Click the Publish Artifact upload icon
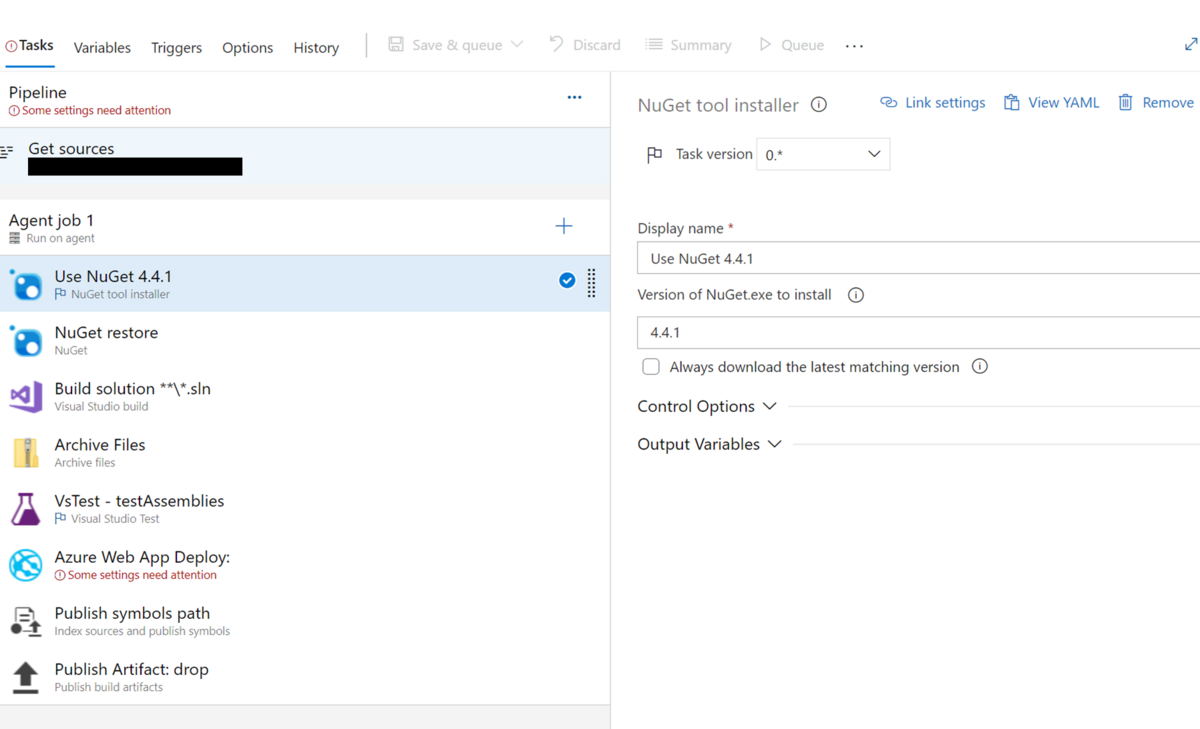1200x729 pixels. click(25, 677)
